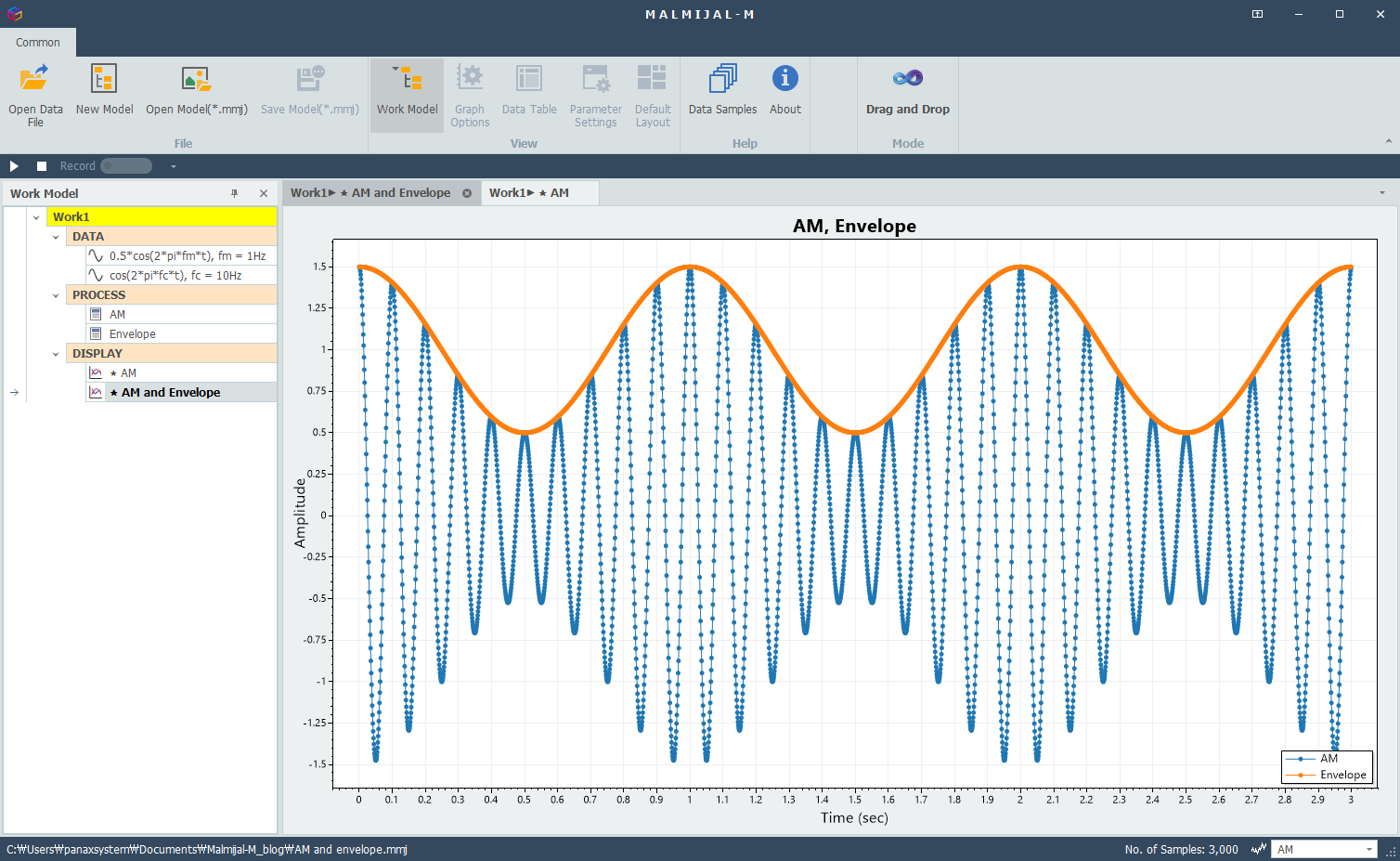Screen dimensions: 1400x861
Task: Click the Amplitude axis label
Action: click(x=300, y=513)
